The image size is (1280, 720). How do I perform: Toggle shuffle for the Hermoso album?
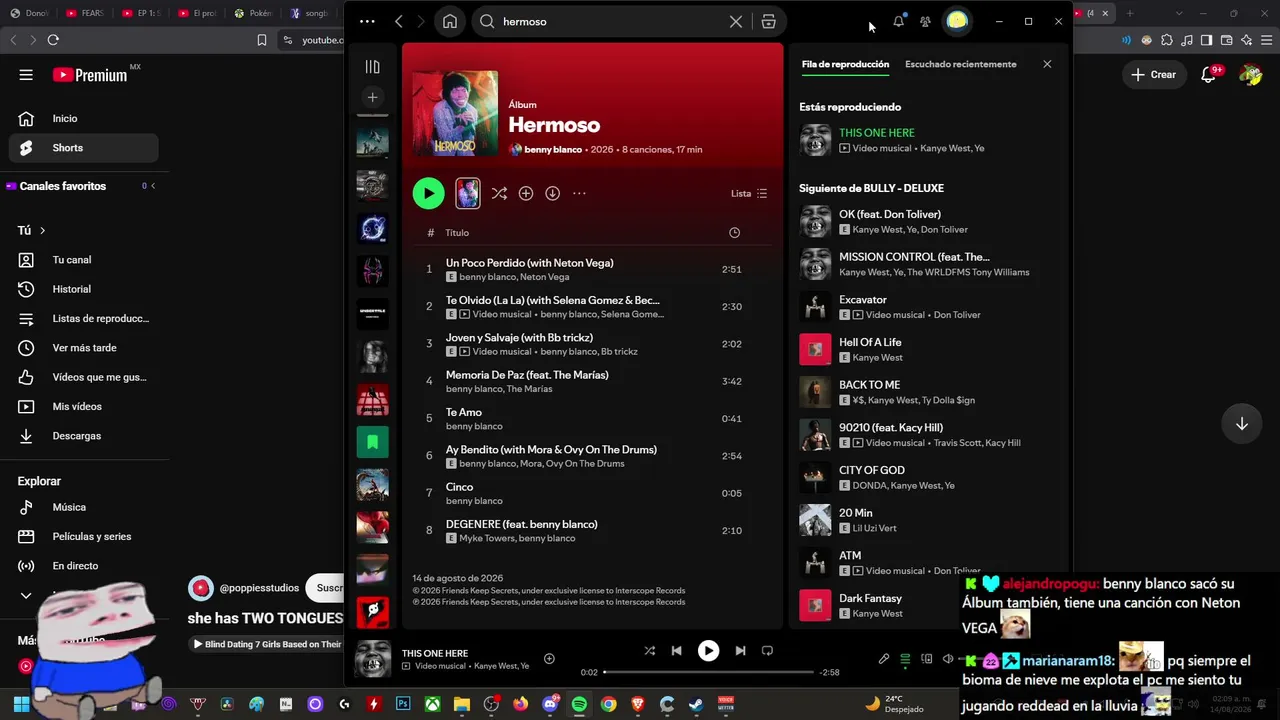[x=499, y=193]
